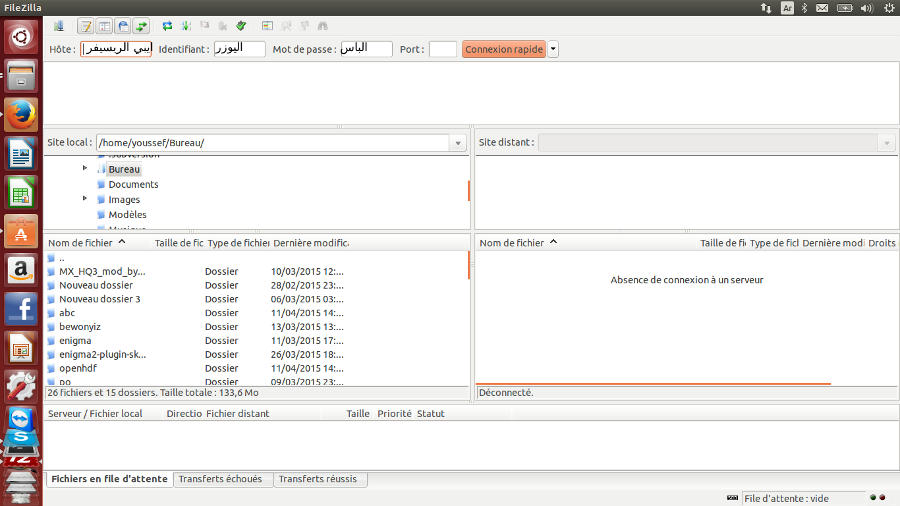Click the Connexion rapide button

pos(503,49)
